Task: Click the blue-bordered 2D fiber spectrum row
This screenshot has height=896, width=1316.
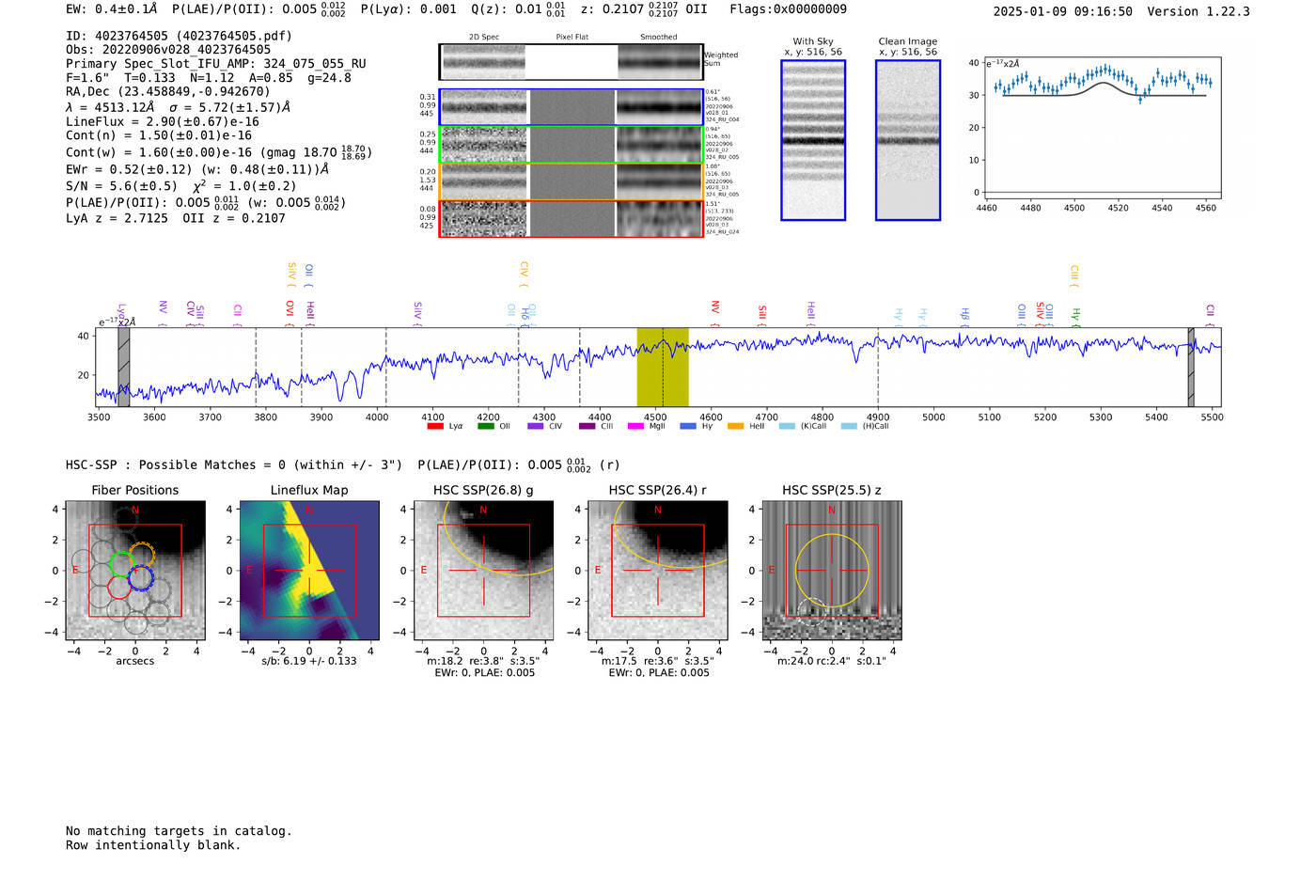Action: coord(571,107)
